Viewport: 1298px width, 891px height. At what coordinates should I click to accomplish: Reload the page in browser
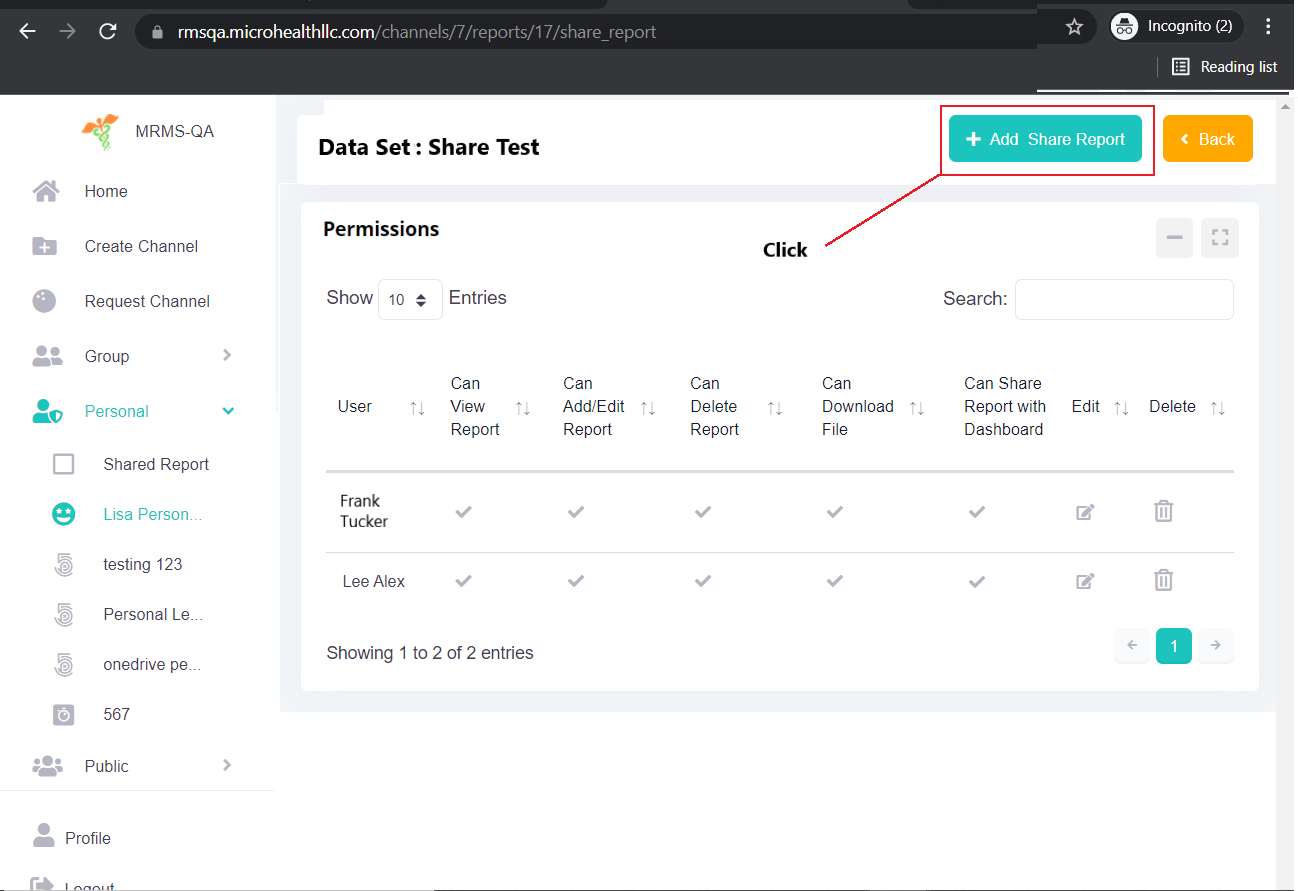(108, 31)
